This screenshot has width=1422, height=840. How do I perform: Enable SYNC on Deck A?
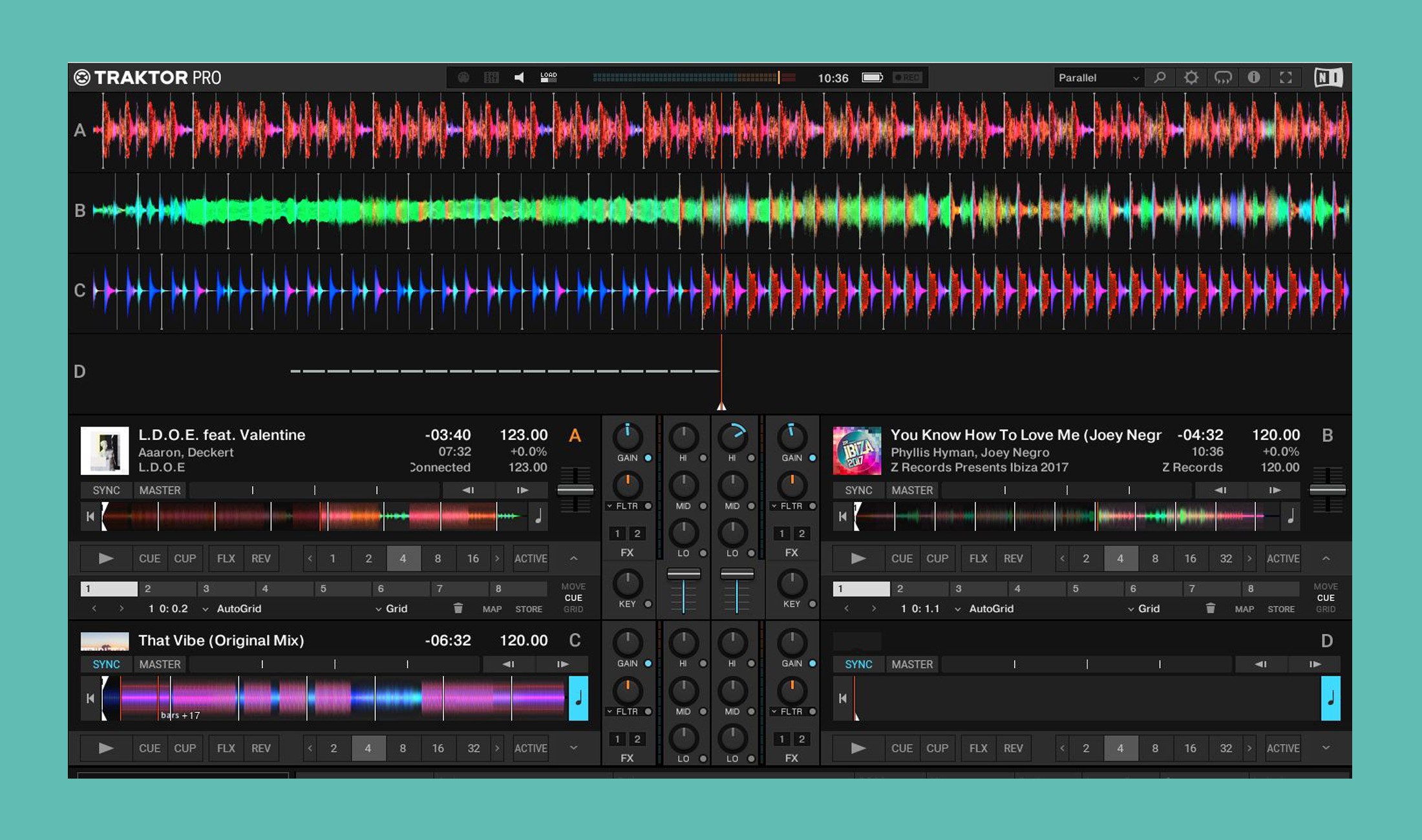(x=106, y=490)
